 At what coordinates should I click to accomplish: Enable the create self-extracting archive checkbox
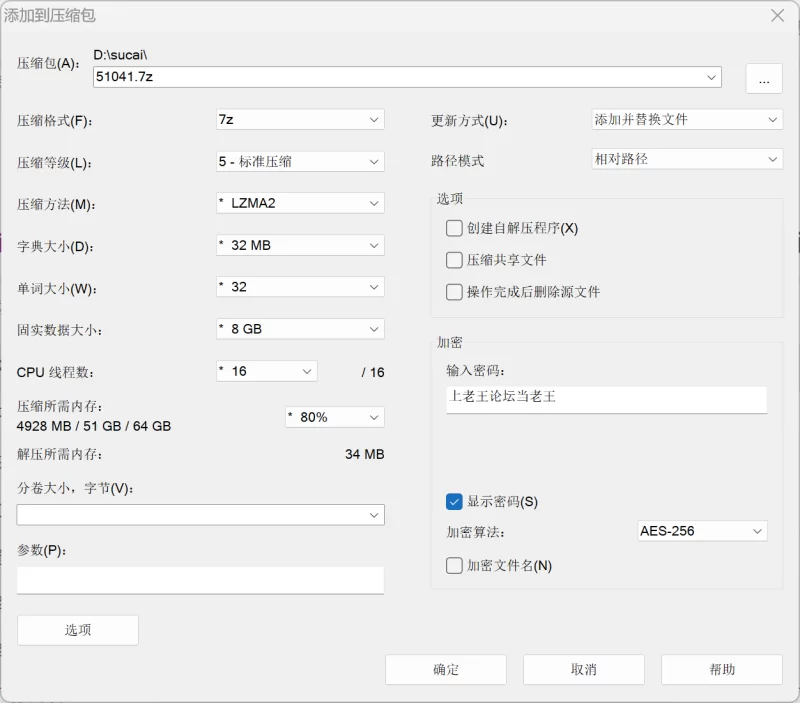pyautogui.click(x=455, y=228)
